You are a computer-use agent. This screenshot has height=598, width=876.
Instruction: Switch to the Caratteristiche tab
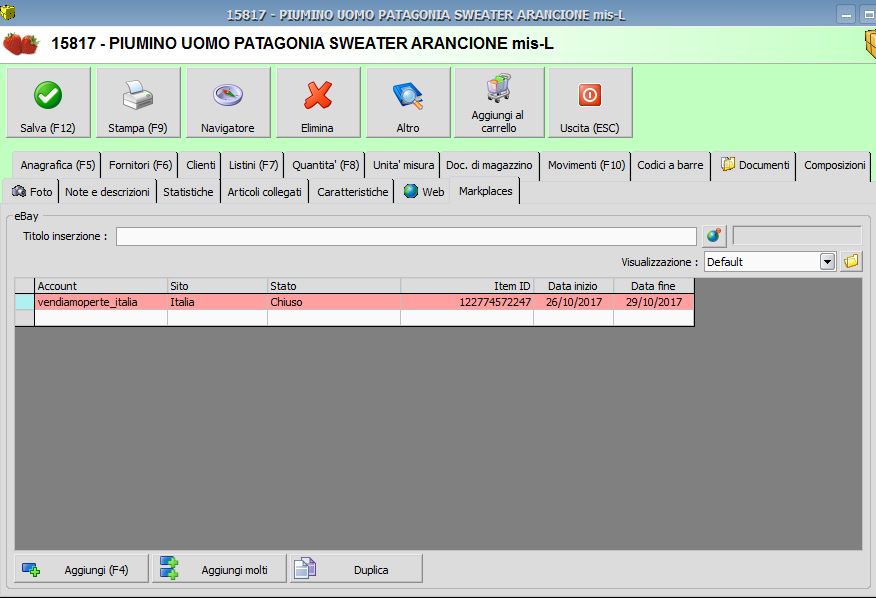click(353, 192)
